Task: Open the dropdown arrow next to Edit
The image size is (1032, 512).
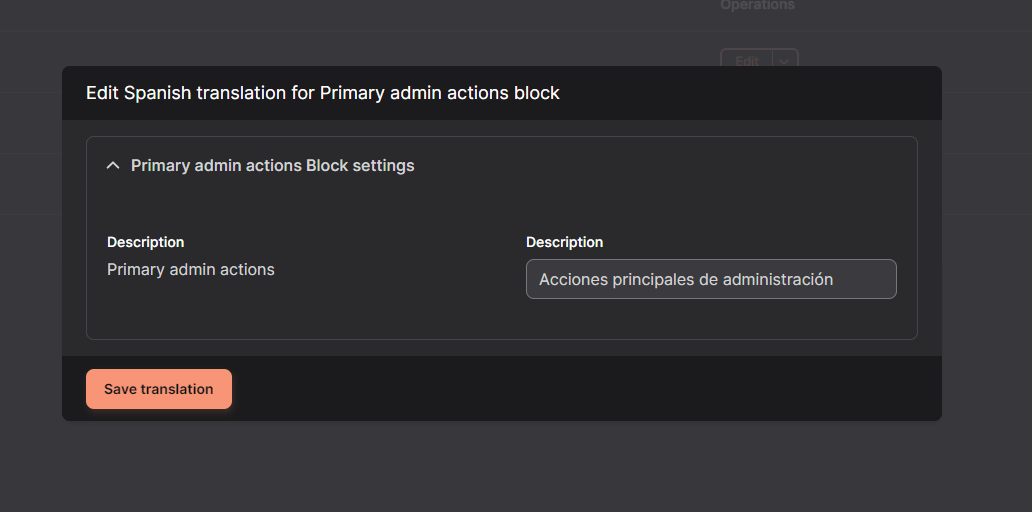Action: click(785, 60)
